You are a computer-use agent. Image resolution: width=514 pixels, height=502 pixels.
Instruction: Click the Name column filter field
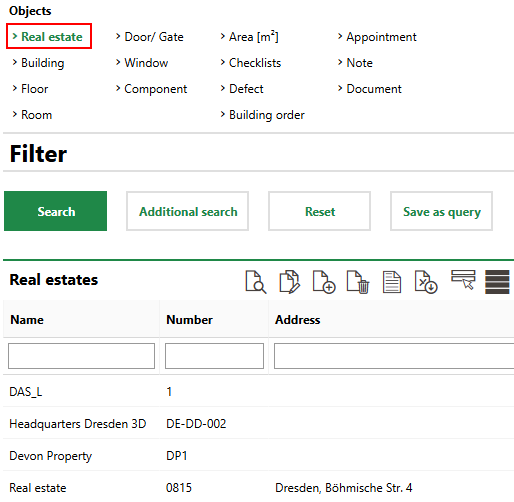tap(81, 356)
